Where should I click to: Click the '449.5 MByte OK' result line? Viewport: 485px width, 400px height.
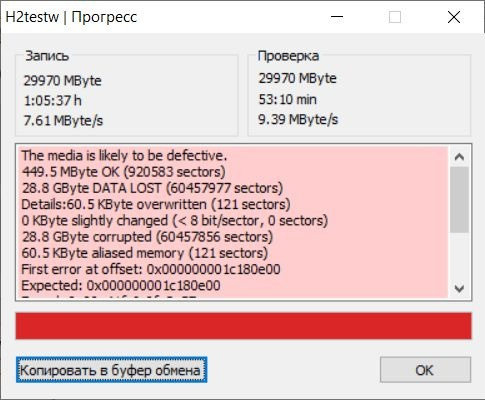click(124, 172)
